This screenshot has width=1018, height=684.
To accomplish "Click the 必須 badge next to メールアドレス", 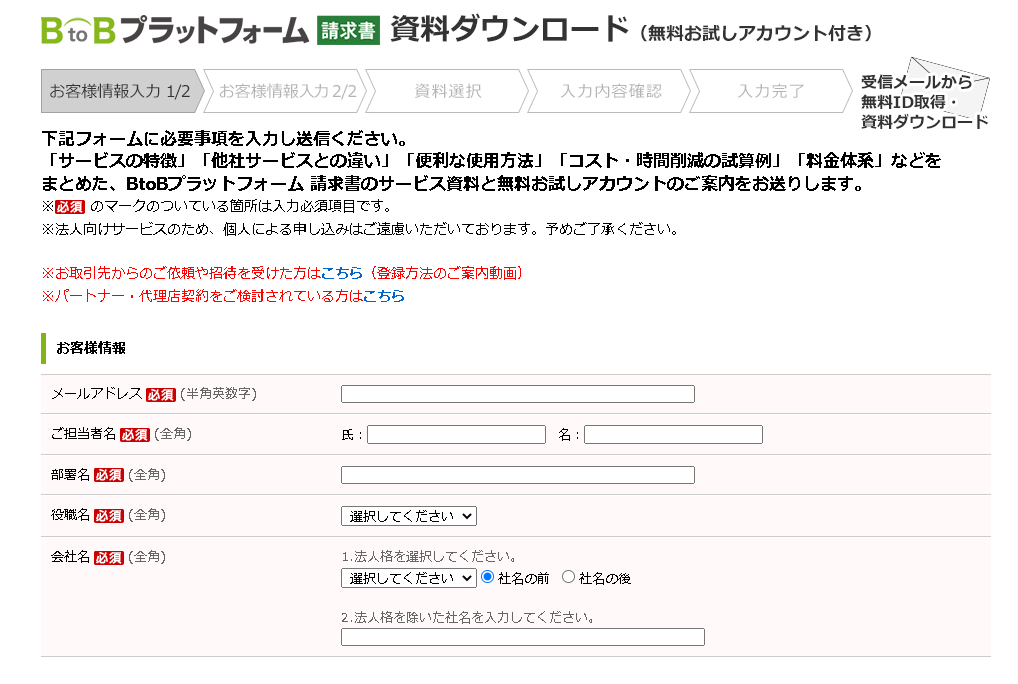I will point(160,395).
